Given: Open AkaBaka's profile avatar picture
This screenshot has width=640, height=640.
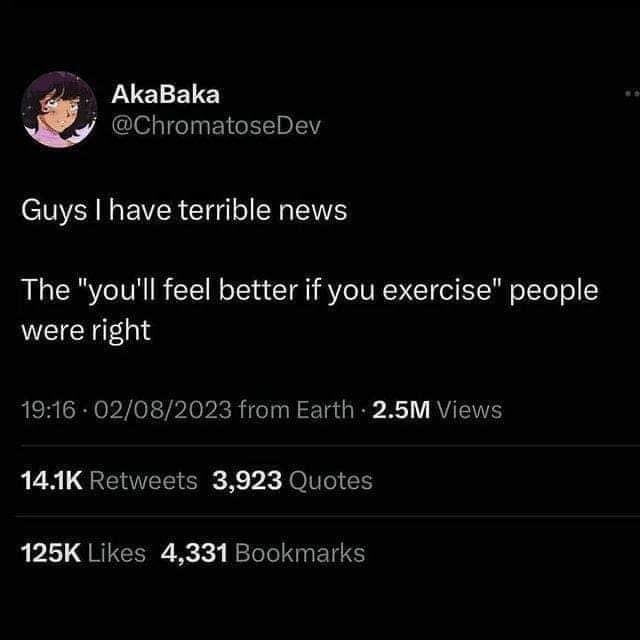Looking at the screenshot, I should 59,109.
